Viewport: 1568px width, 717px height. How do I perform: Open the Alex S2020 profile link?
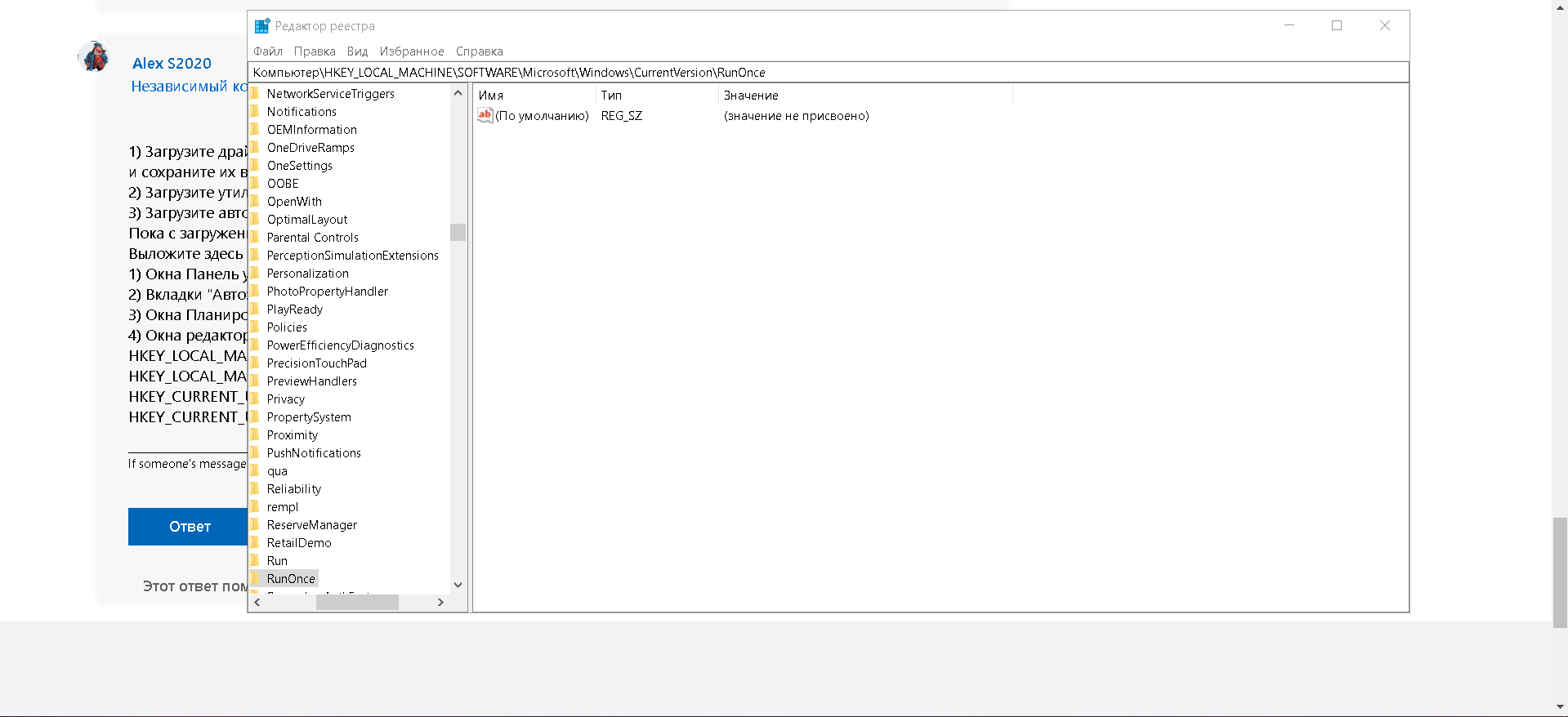click(x=172, y=63)
